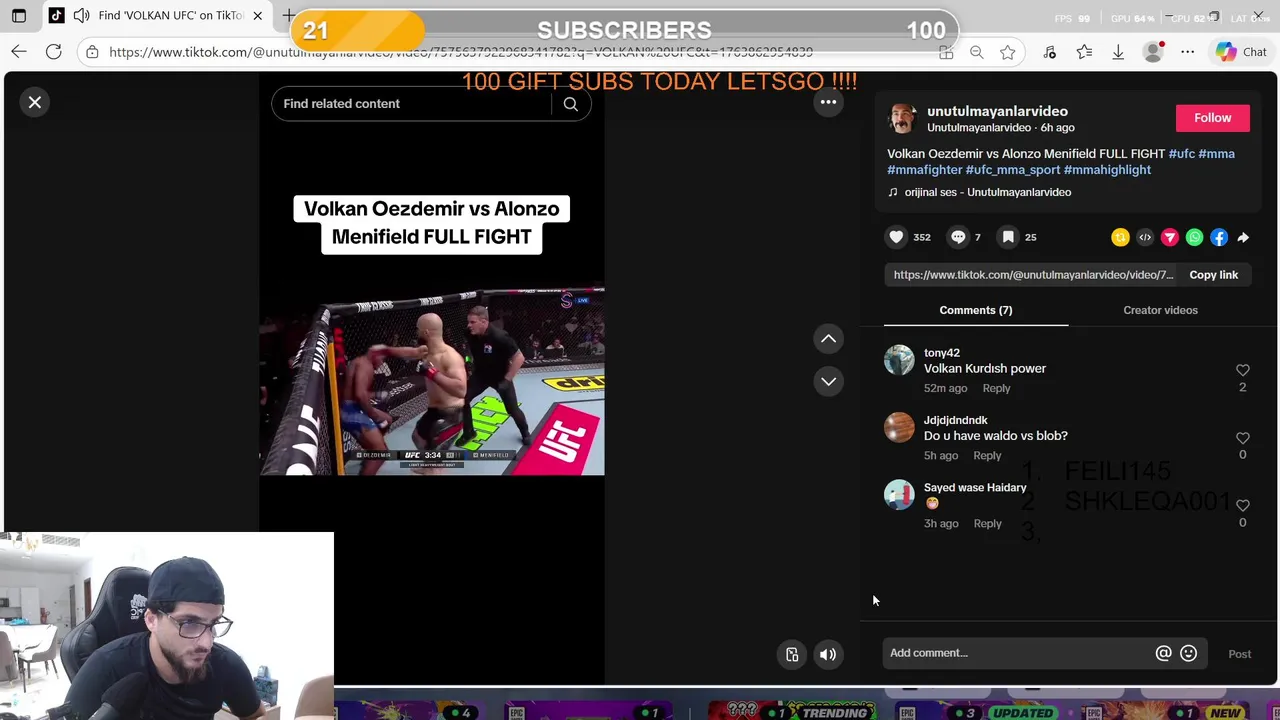Open the #ufc hashtag
Image resolution: width=1280 pixels, height=720 pixels.
click(1181, 154)
